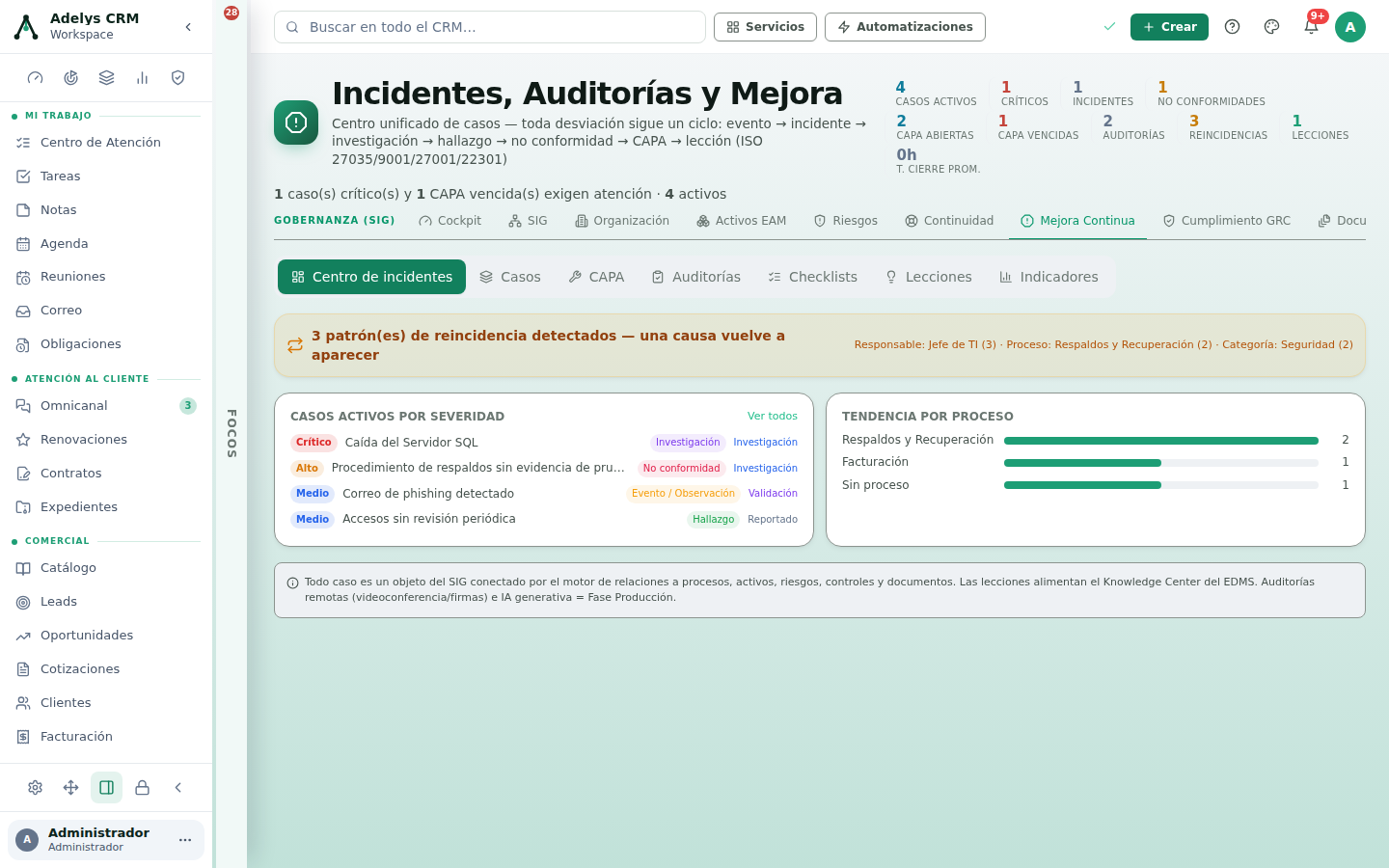Open the help question mark icon
The image size is (1389, 868).
1232,27
